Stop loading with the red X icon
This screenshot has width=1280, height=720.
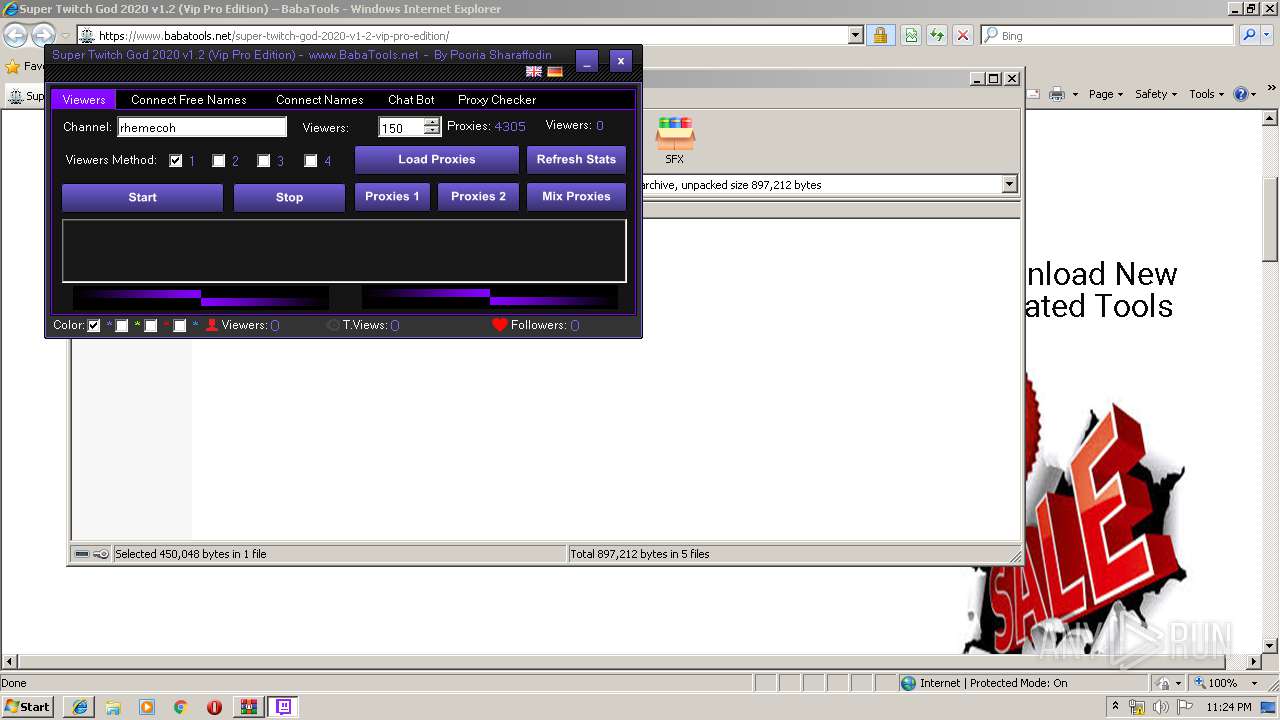pos(963,35)
